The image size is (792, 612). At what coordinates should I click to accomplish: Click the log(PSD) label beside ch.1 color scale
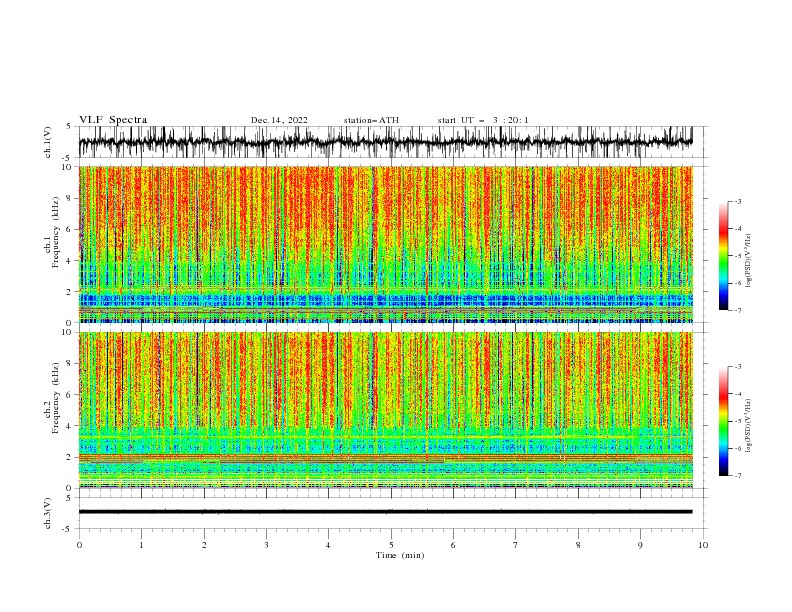coord(749,261)
